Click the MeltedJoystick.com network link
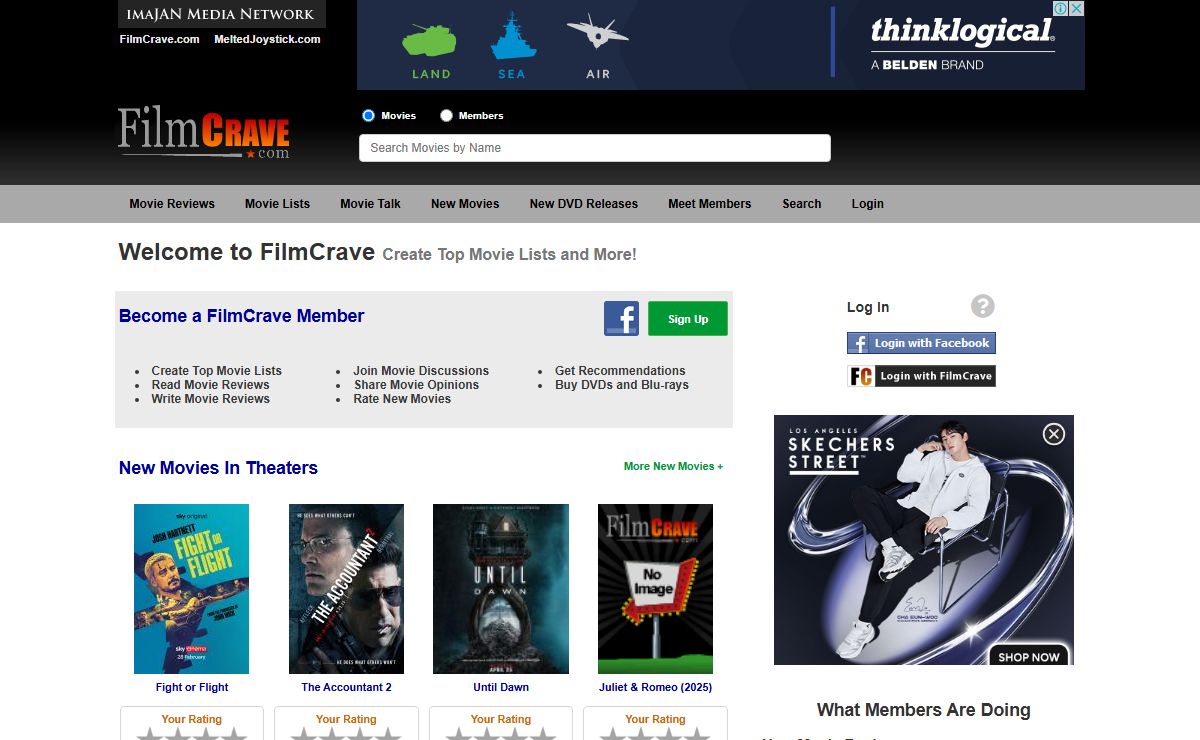Image resolution: width=1200 pixels, height=740 pixels. coord(267,39)
